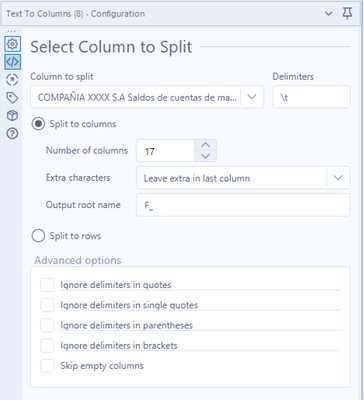This screenshot has width=364, height=400.
Task: Click the Advanced options heading
Action: (x=78, y=260)
